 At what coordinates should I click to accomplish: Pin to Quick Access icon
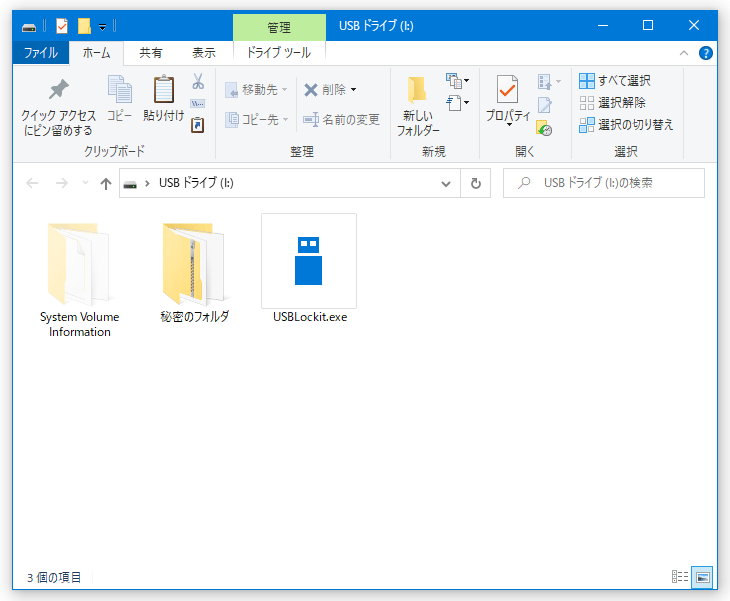pyautogui.click(x=58, y=89)
